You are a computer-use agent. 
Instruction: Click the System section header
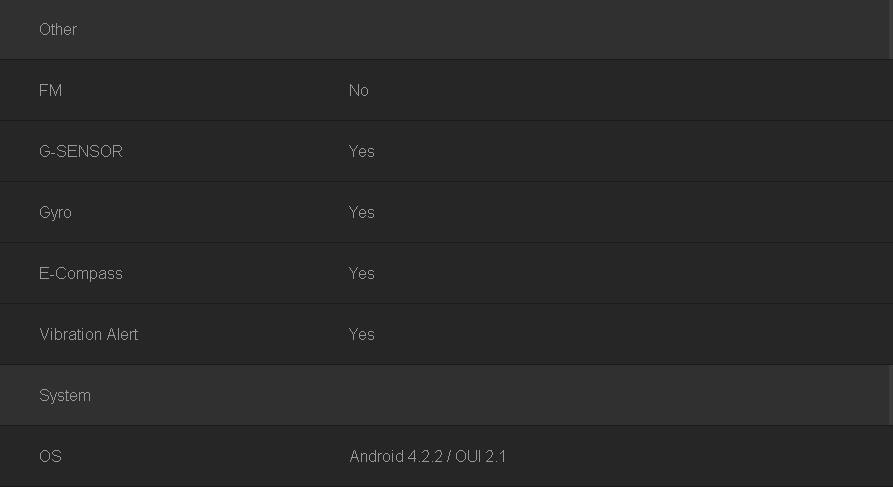point(65,396)
